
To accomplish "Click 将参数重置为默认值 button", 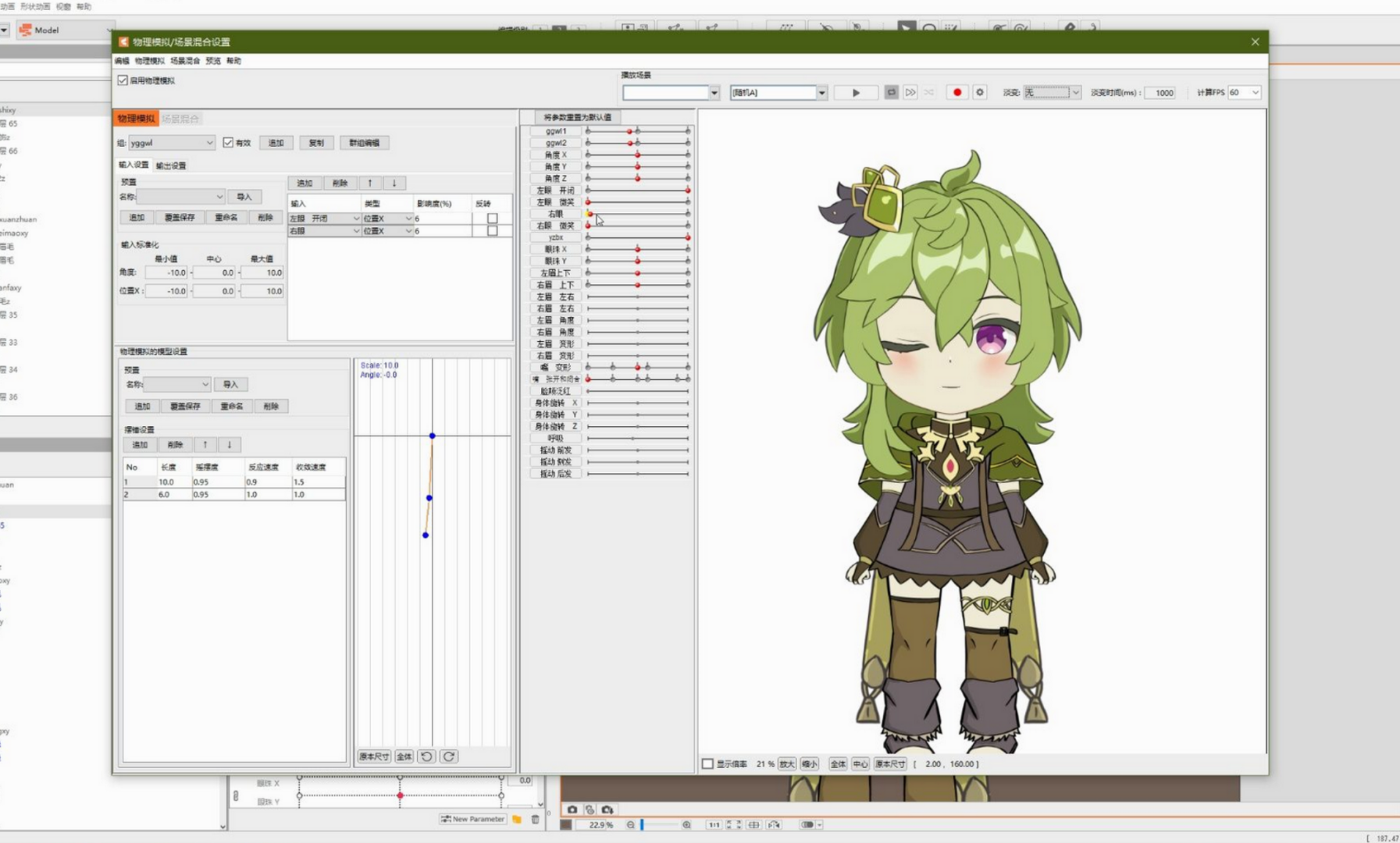I will point(578,117).
